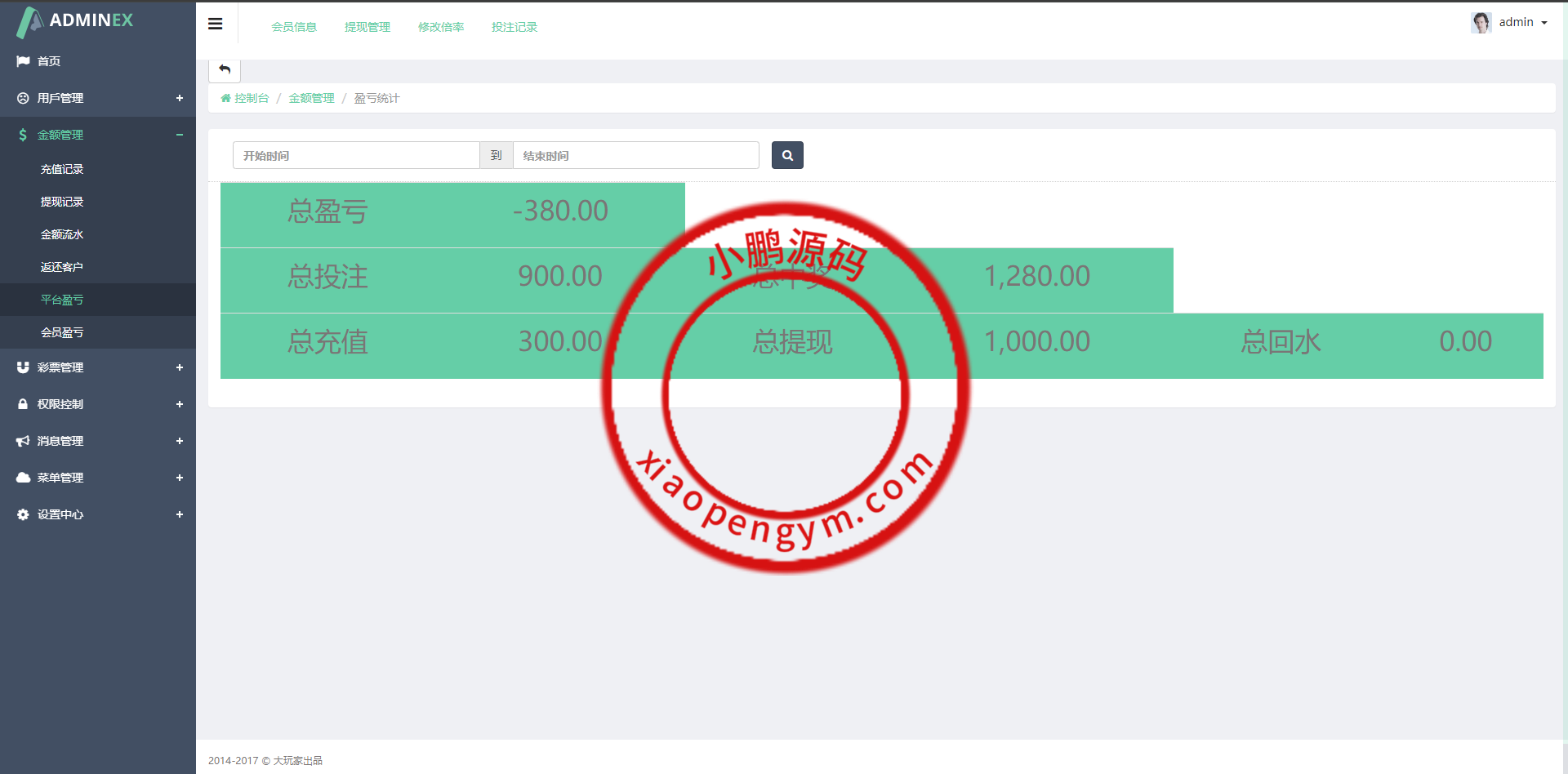Click the 金额管理 breadcrumb link

pyautogui.click(x=311, y=98)
